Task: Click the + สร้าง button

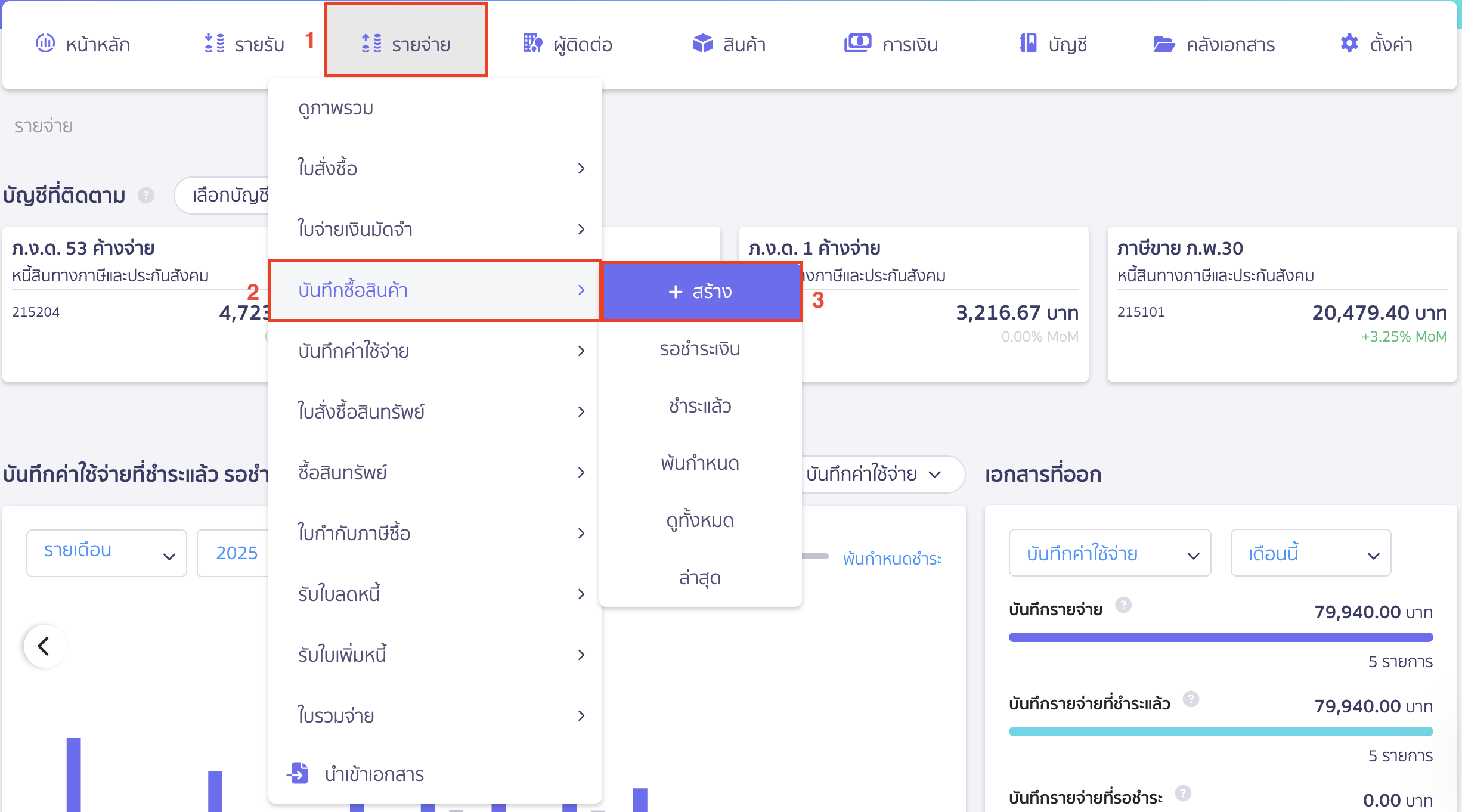Action: click(x=701, y=292)
